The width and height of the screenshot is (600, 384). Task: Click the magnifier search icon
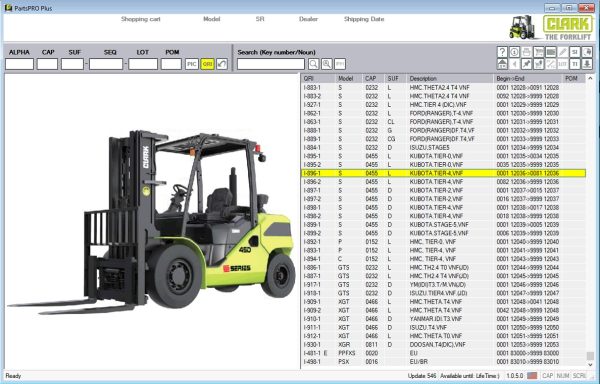pos(313,64)
